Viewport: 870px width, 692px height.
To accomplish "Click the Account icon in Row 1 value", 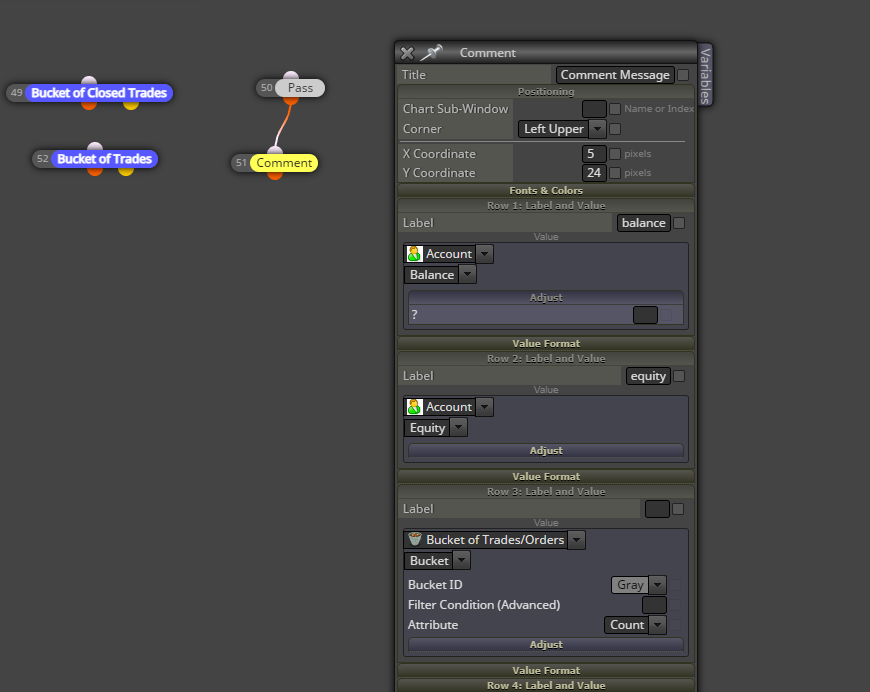I will [x=414, y=254].
